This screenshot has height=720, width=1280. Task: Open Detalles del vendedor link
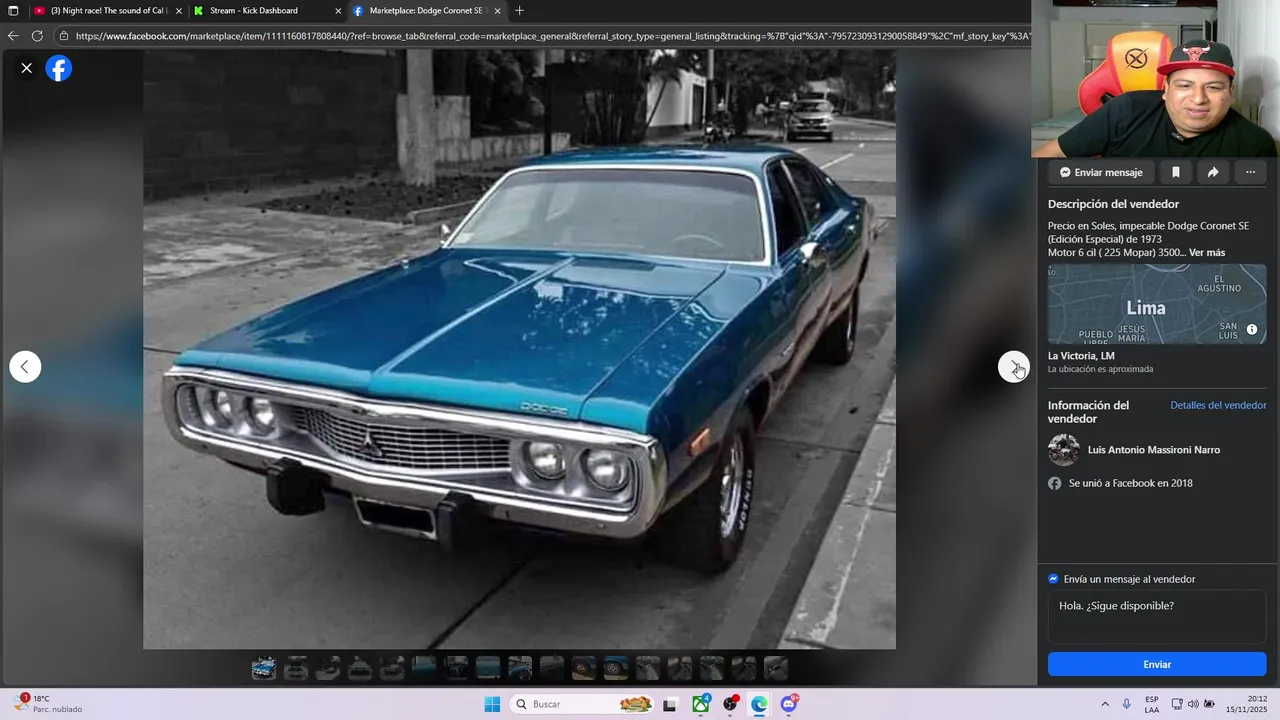point(1218,405)
